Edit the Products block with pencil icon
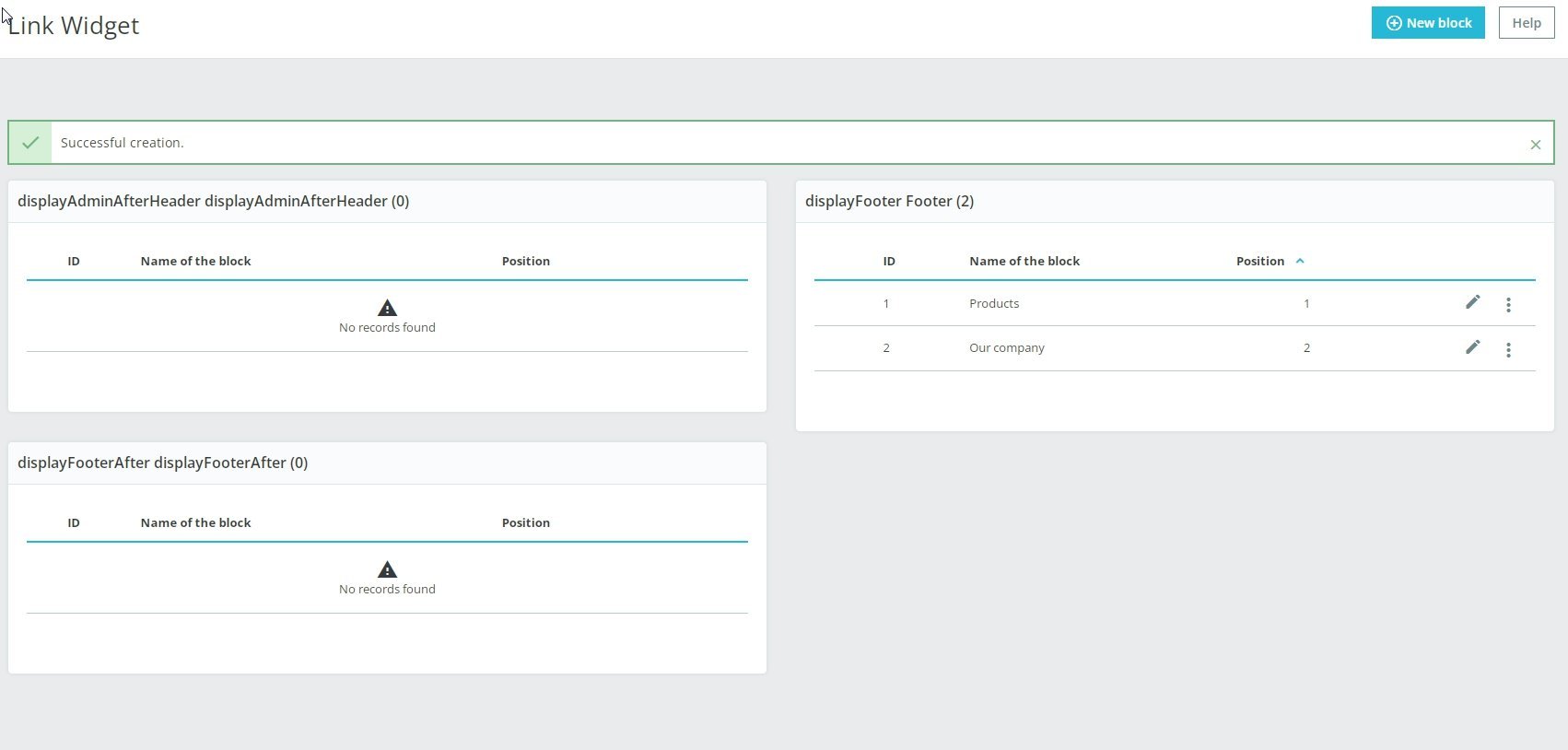The width and height of the screenshot is (1568, 750). click(x=1472, y=302)
